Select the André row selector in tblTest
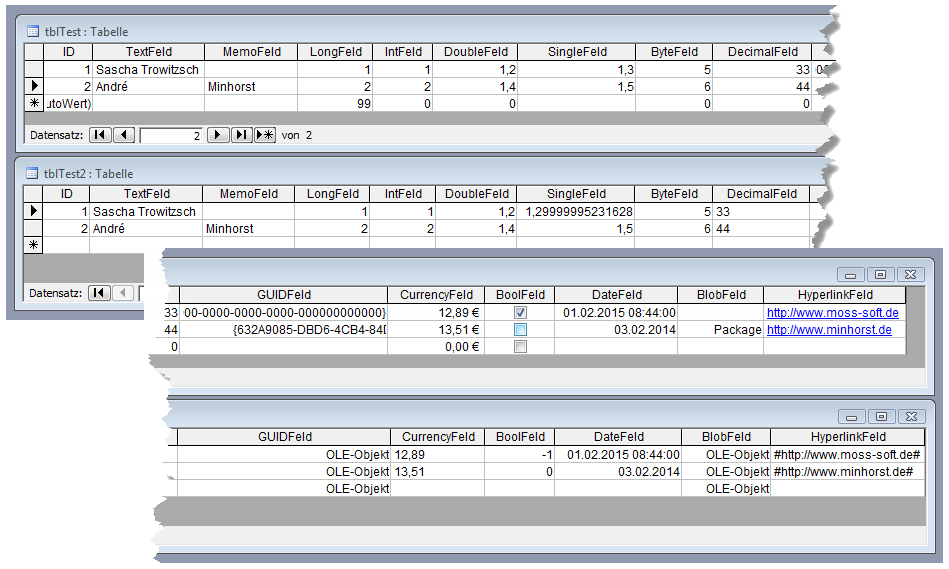Viewport: 949px width, 569px height. (35, 87)
